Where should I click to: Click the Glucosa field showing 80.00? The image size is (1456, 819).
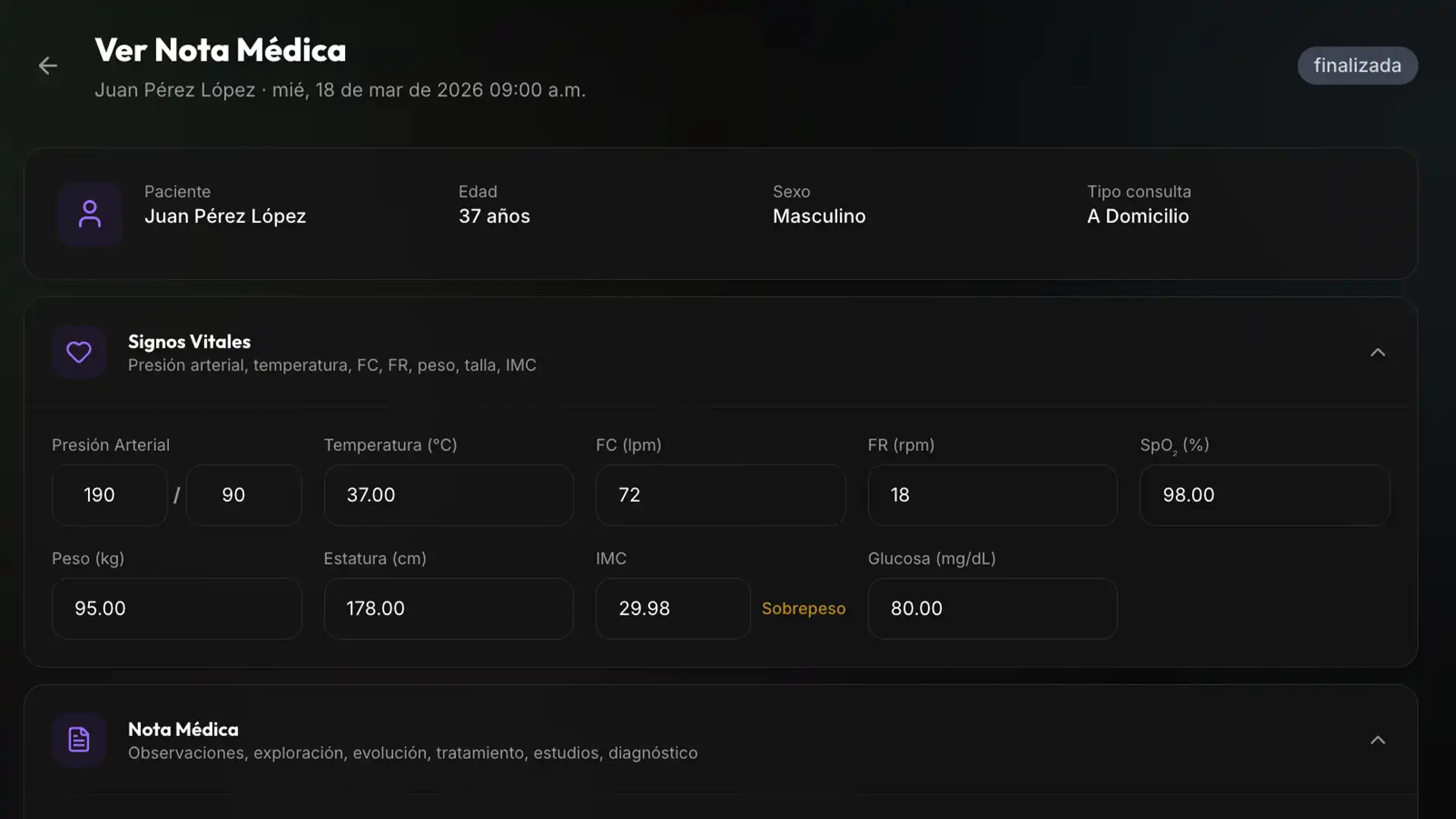point(992,609)
